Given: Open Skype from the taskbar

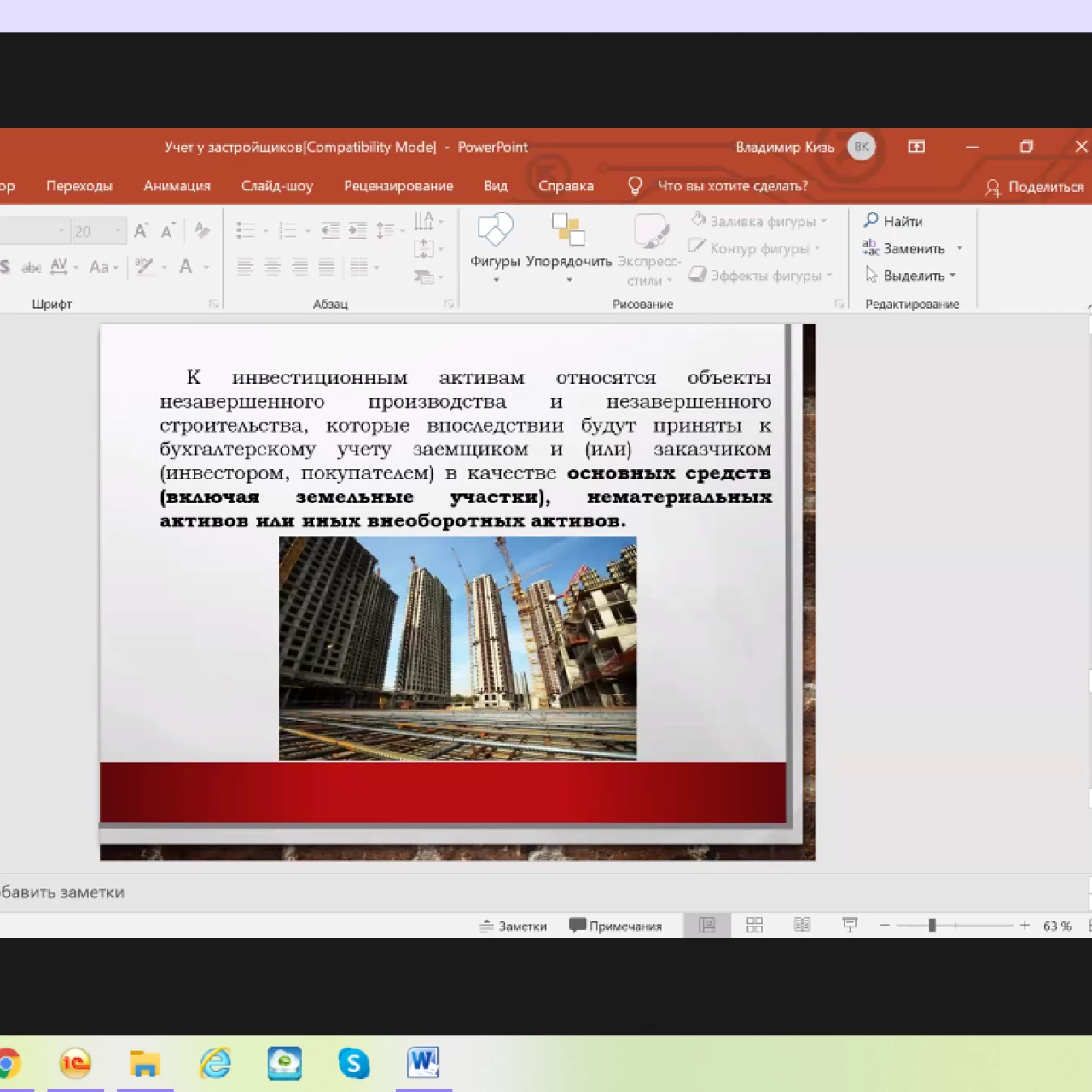Looking at the screenshot, I should click(353, 1063).
